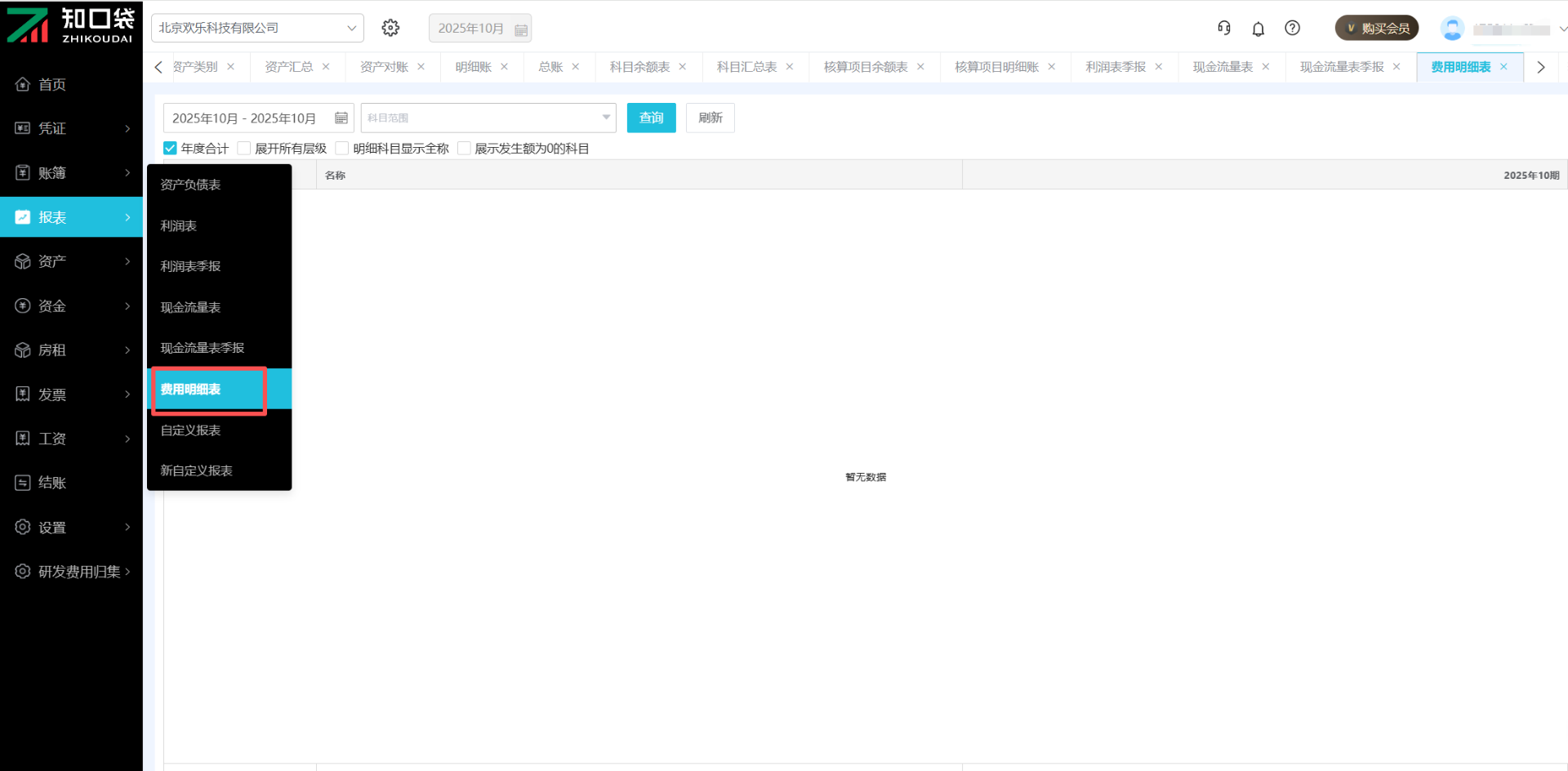1568x771 pixels.
Task: Open calendar icon in date range field
Action: [341, 118]
